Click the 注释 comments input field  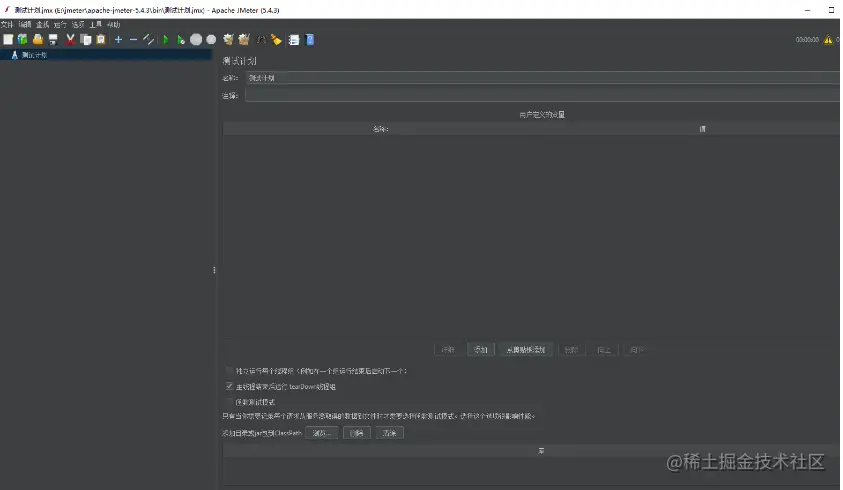tap(542, 95)
